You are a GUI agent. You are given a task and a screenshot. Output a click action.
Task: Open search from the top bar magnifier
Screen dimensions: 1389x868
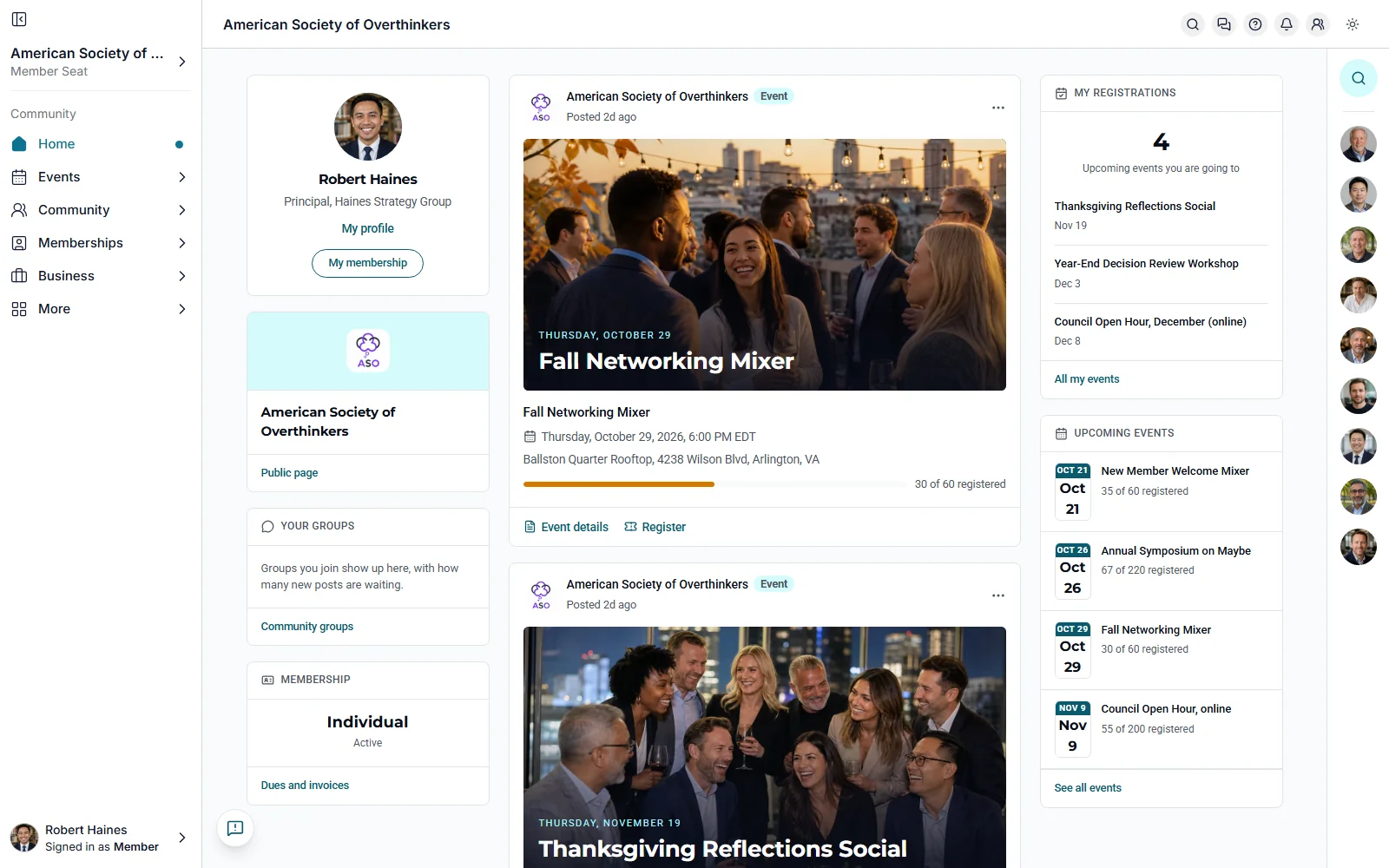(x=1193, y=24)
